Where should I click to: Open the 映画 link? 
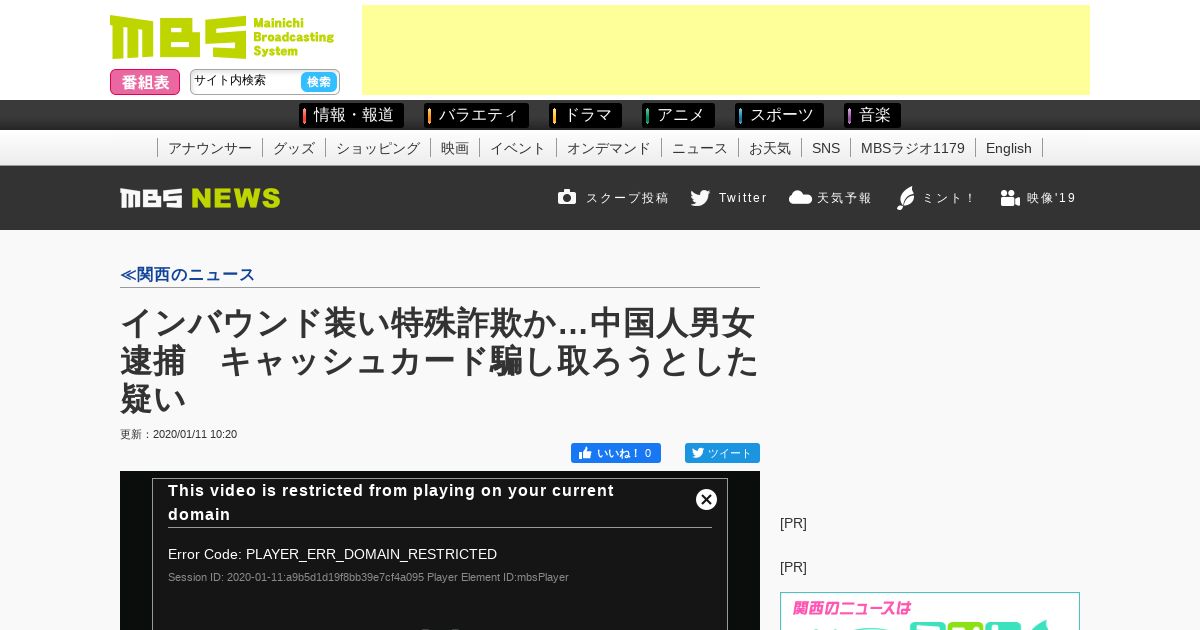(455, 148)
